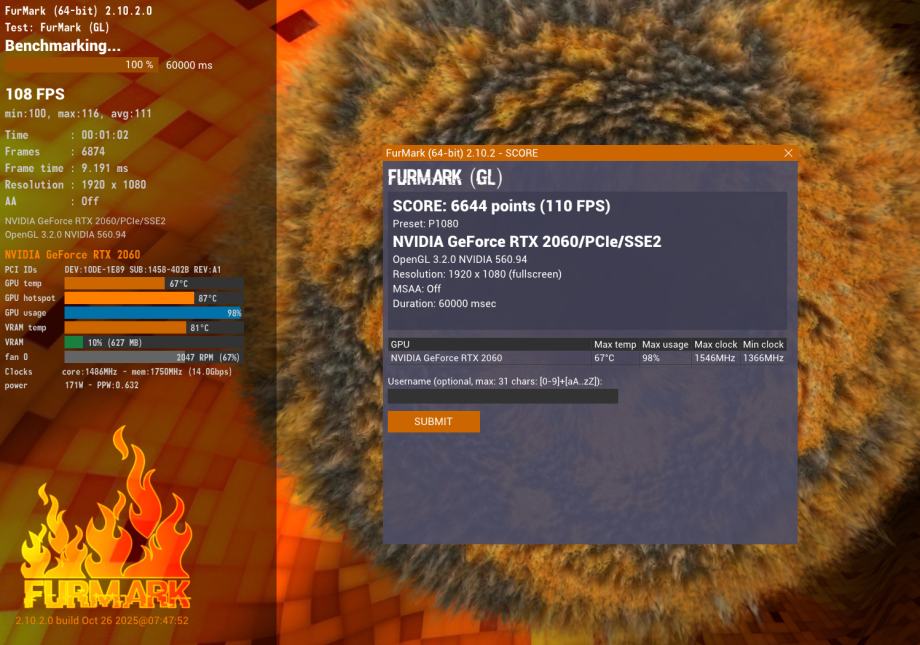Click the 'SCORE: 6644 points (110 FPS)' text
Viewport: 920px width, 645px height.
pyautogui.click(x=502, y=206)
